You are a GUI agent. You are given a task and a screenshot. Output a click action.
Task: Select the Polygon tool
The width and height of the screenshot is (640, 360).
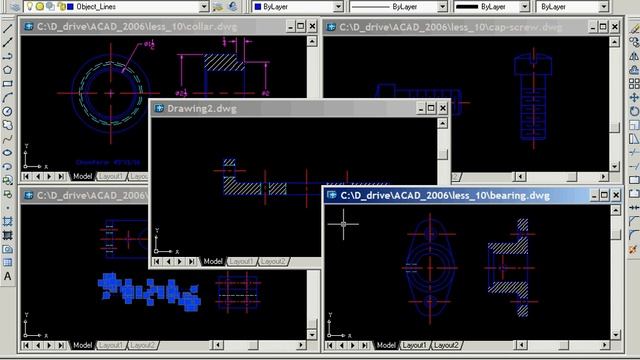click(x=7, y=70)
